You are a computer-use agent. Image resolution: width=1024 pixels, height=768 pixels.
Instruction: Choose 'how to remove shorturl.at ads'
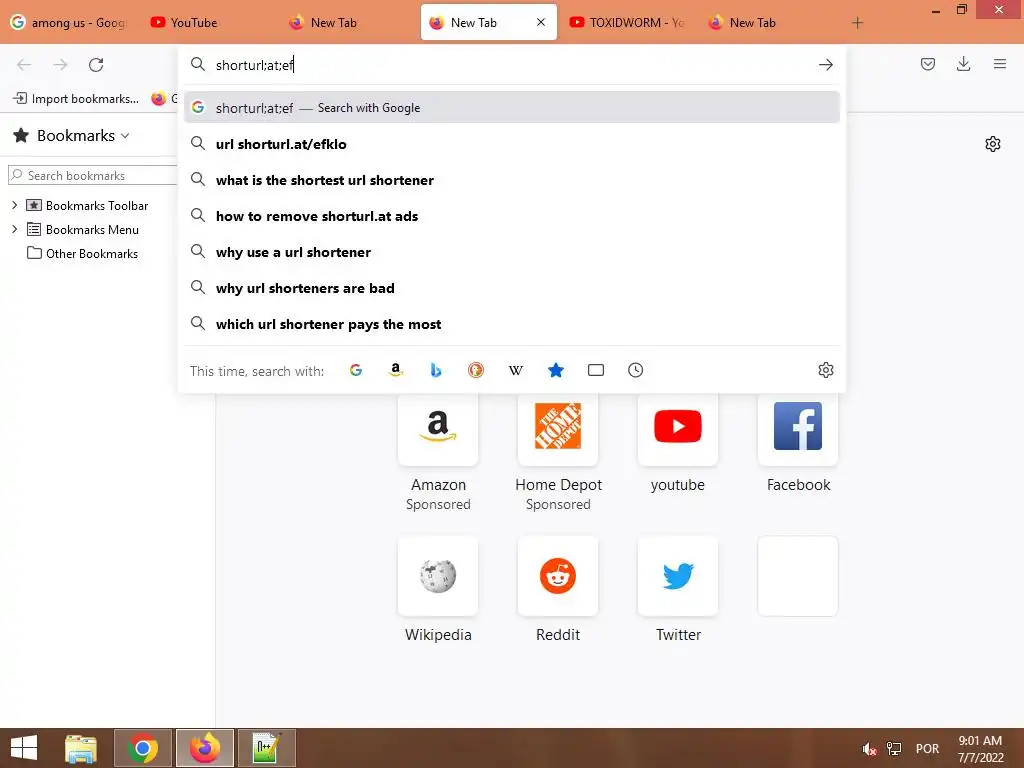click(512, 216)
